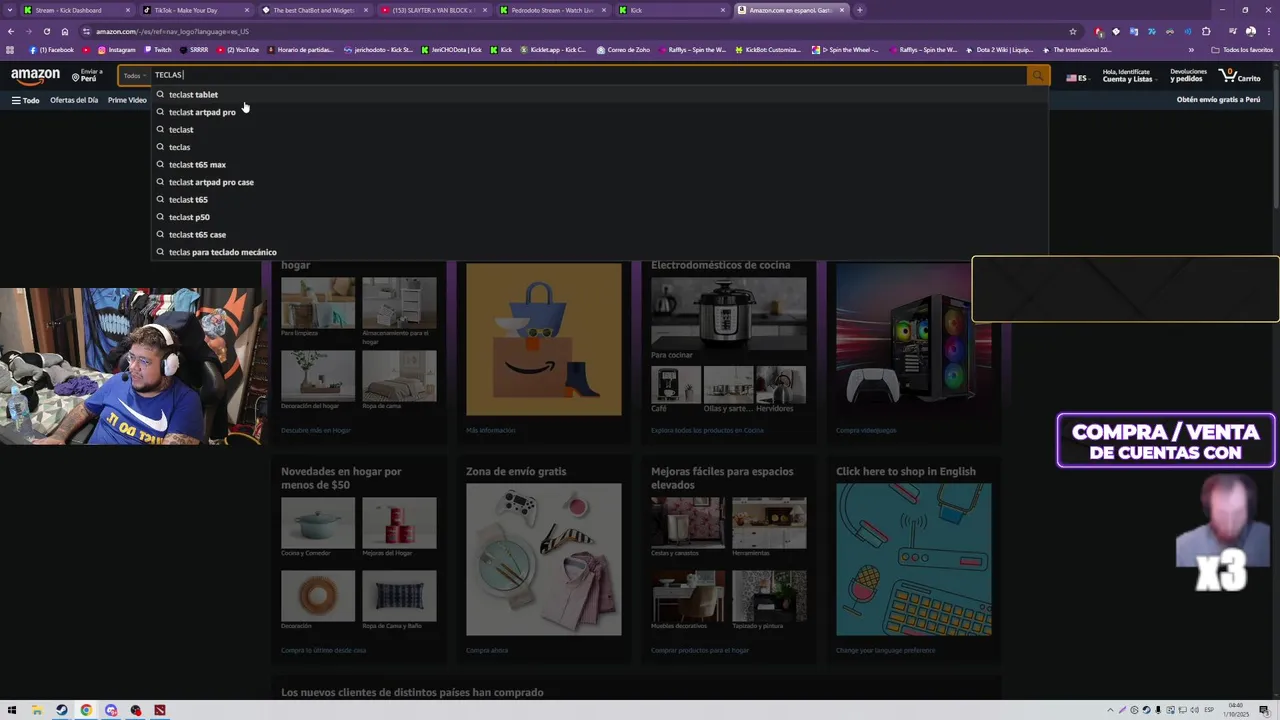Click the Amazon logo
The width and height of the screenshot is (1280, 720).
coord(35,76)
